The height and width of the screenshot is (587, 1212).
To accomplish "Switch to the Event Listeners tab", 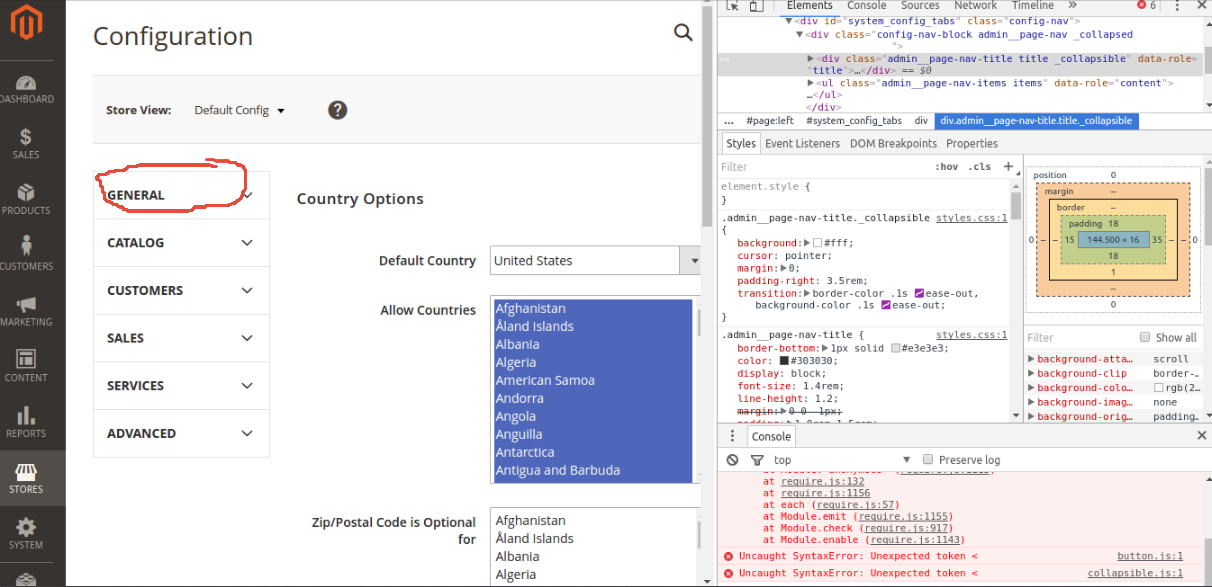I will point(803,143).
